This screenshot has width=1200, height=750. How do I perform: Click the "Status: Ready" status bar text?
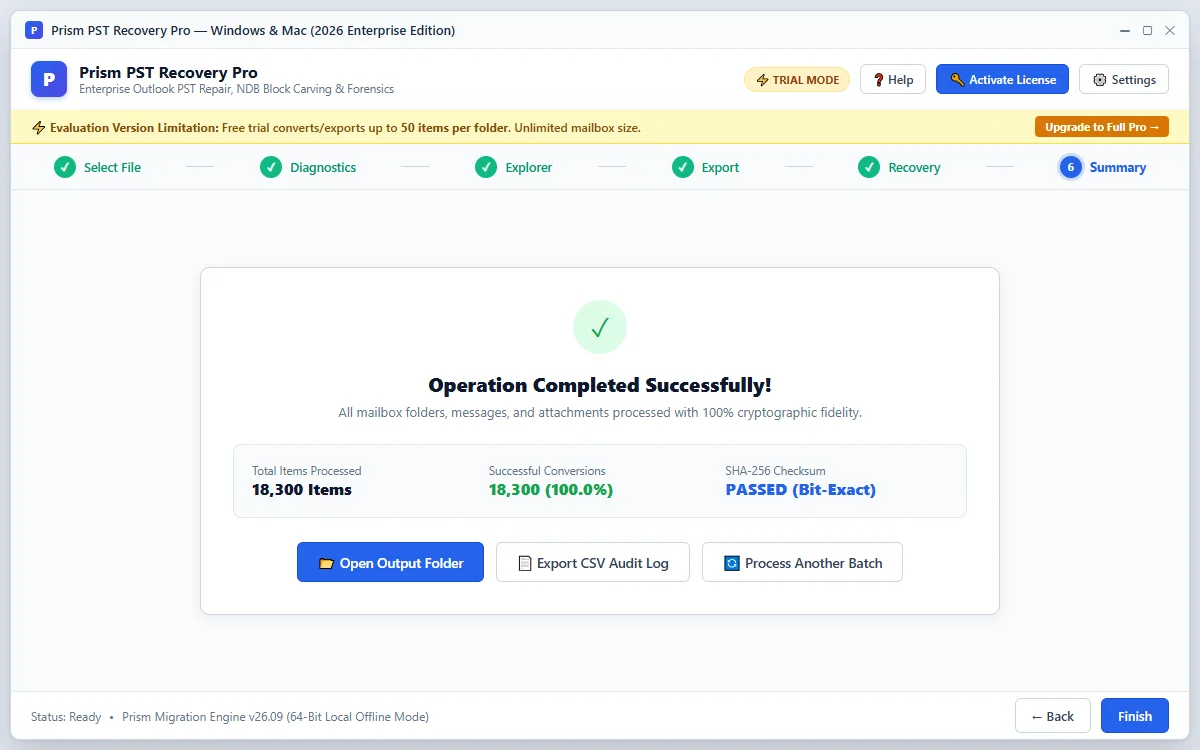66,717
